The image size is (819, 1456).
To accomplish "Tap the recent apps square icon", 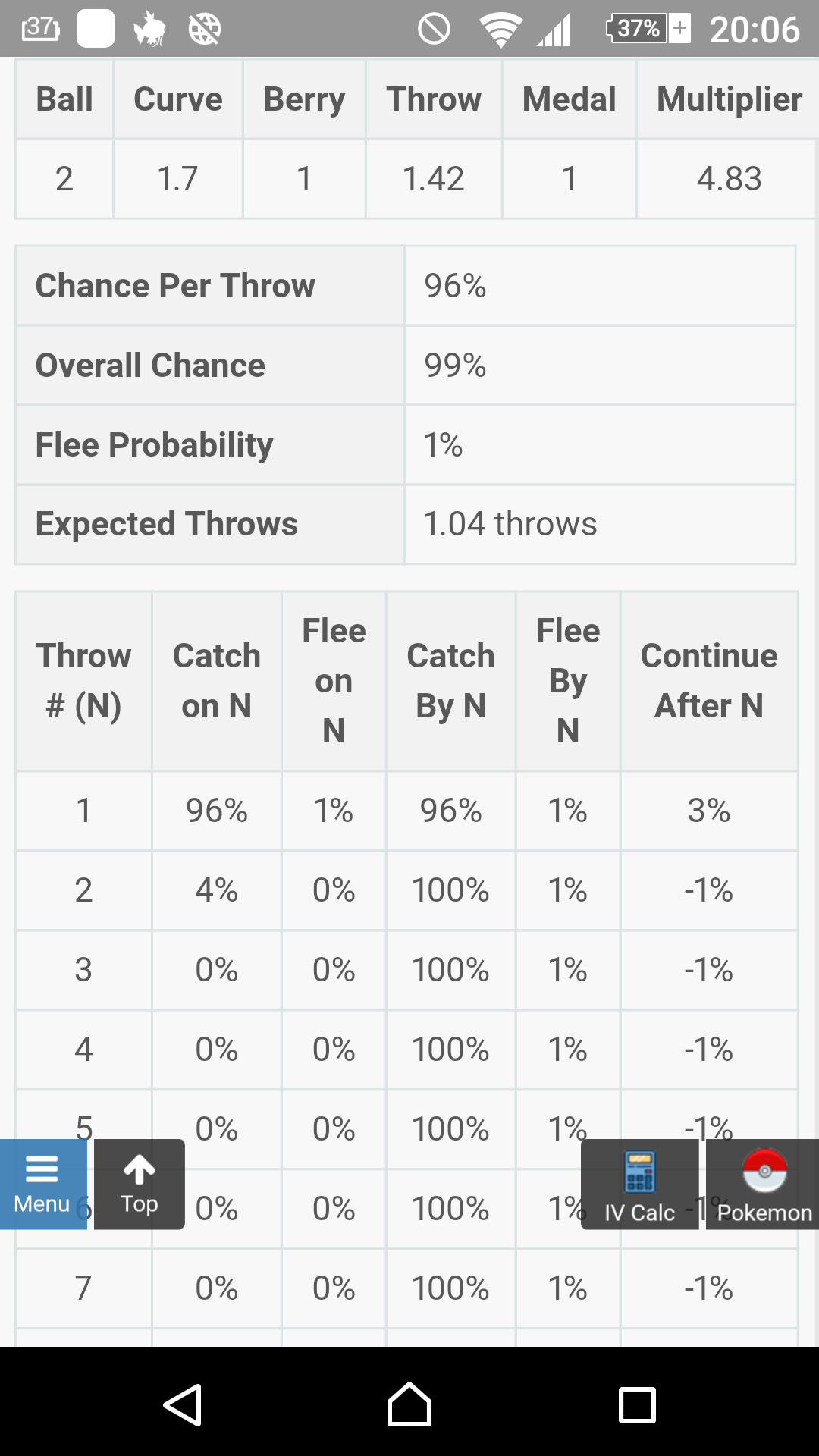I will pyautogui.click(x=637, y=1404).
